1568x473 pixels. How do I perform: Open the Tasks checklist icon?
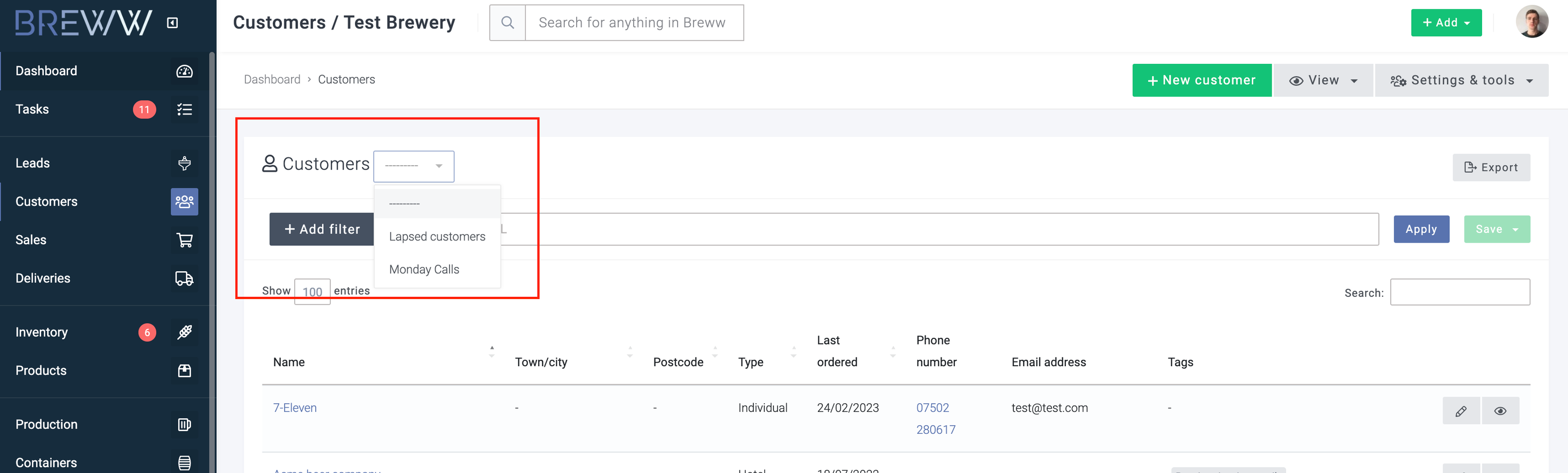[x=184, y=110]
